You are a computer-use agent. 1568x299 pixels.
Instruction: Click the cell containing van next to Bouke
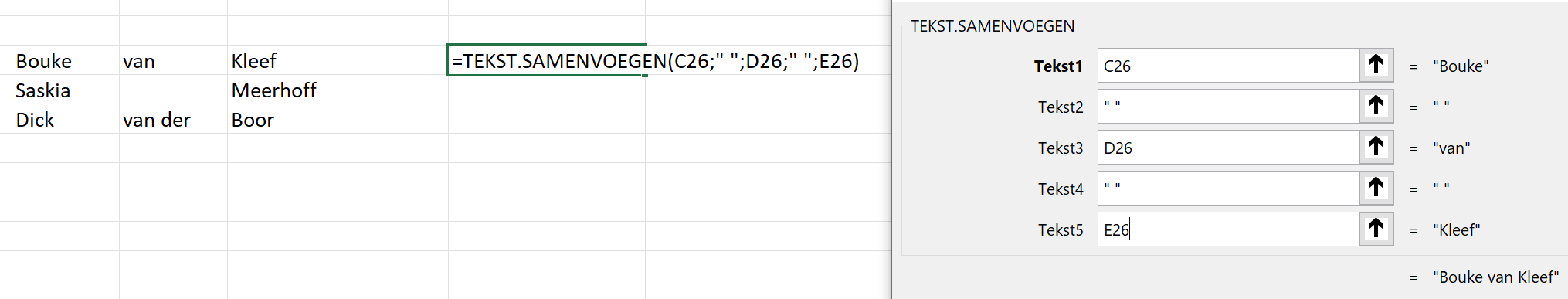173,60
